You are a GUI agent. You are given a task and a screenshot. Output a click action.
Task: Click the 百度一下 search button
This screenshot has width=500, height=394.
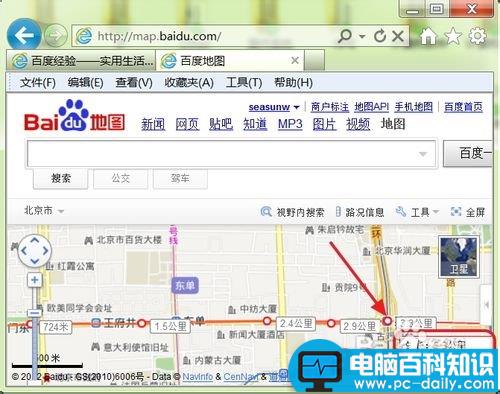(468, 154)
